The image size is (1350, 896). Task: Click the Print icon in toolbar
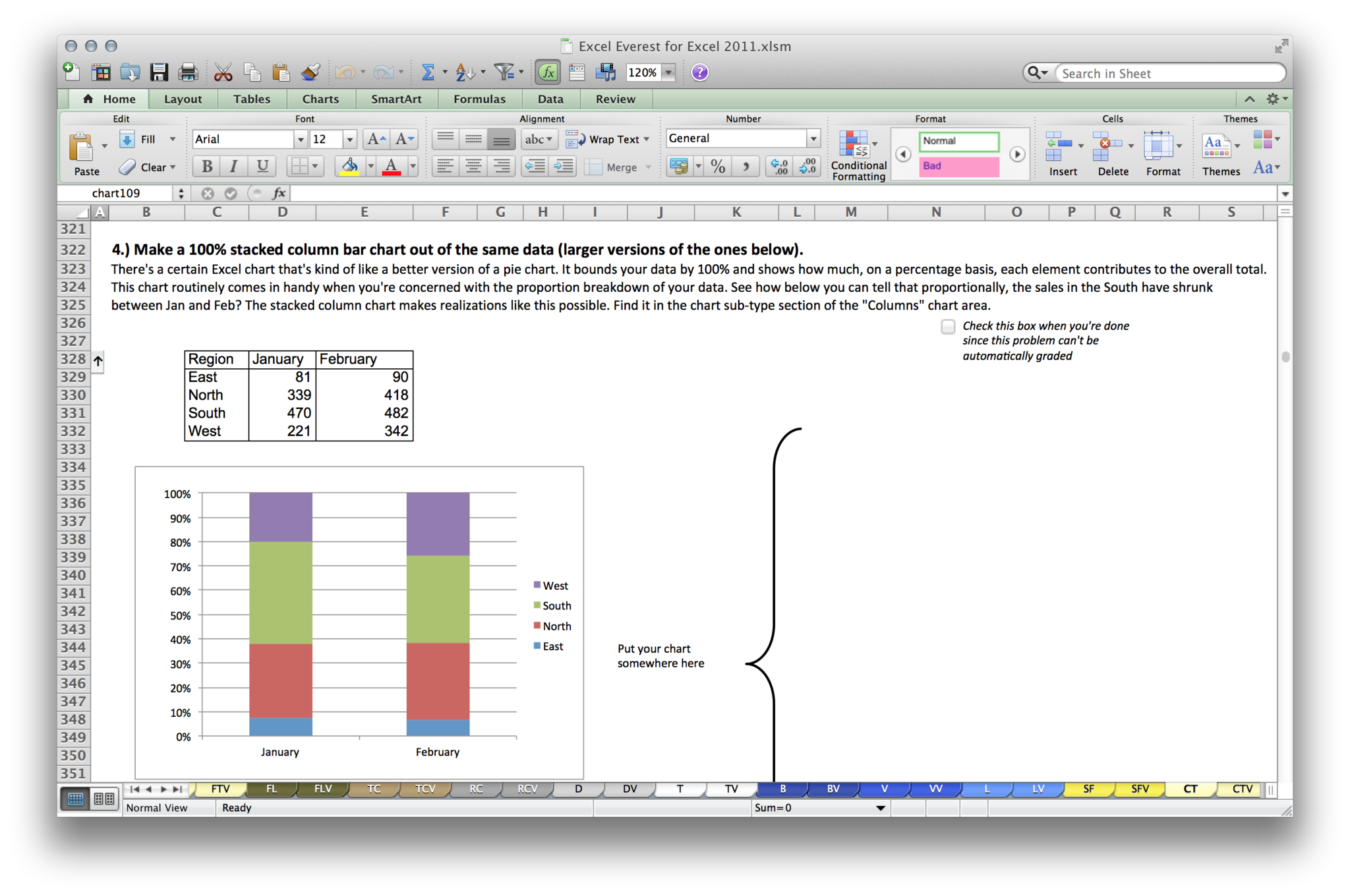coord(188,72)
